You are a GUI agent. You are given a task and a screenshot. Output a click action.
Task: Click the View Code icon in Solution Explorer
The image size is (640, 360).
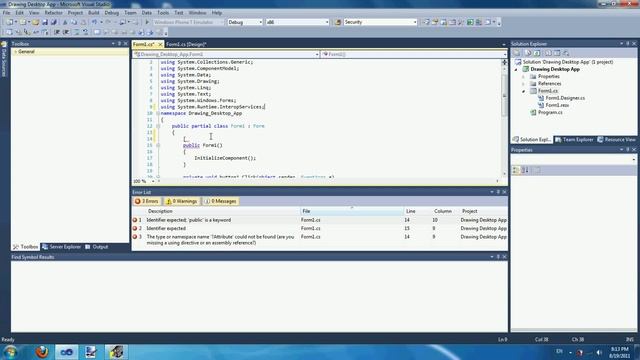pyautogui.click(x=548, y=53)
